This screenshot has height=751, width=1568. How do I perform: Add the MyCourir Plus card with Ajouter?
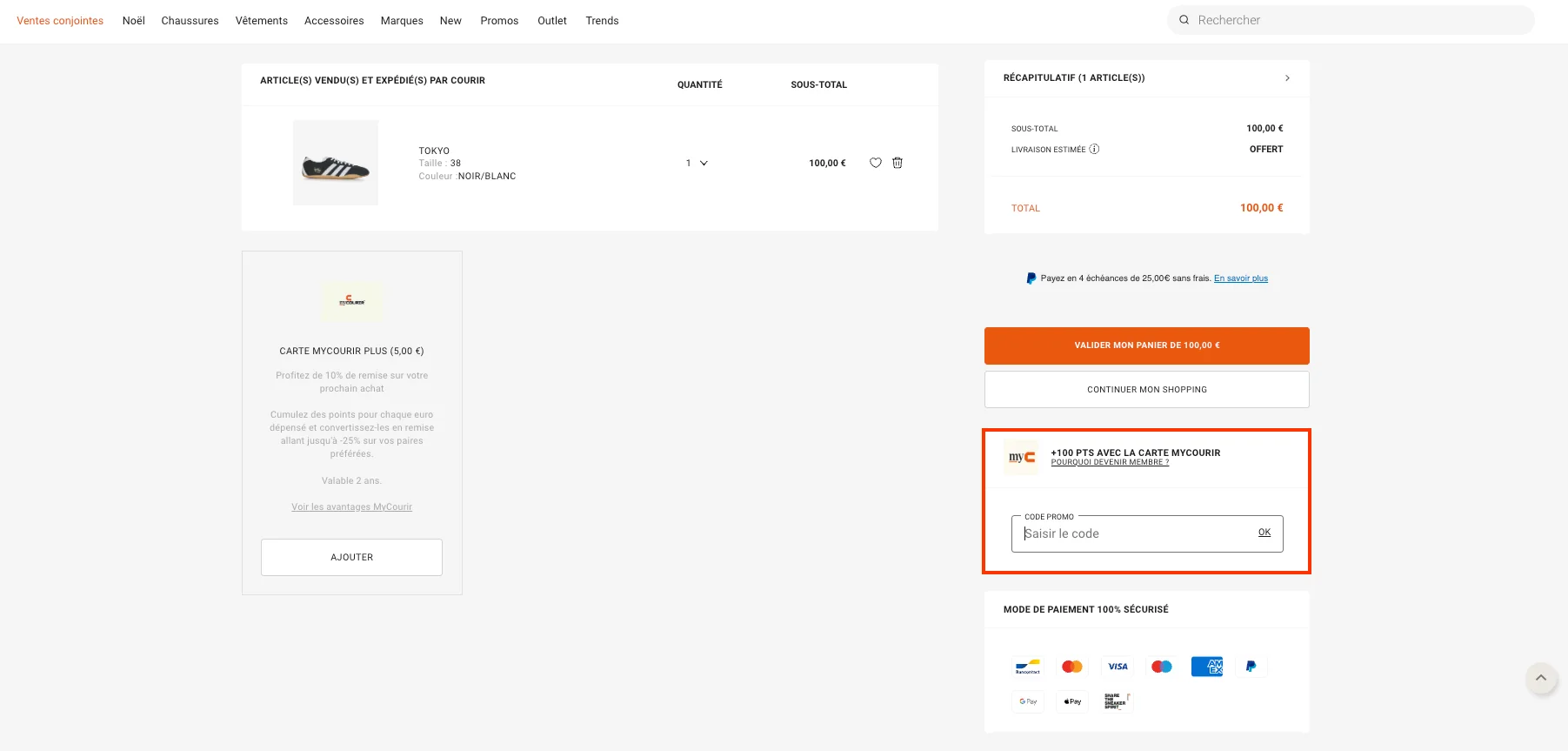(x=351, y=557)
